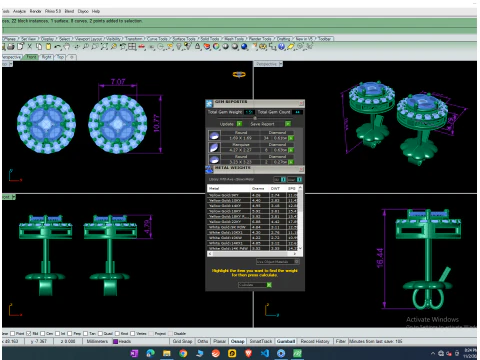Open File Explorer from the taskbar
This screenshot has width=480, height=360.
pos(167,353)
